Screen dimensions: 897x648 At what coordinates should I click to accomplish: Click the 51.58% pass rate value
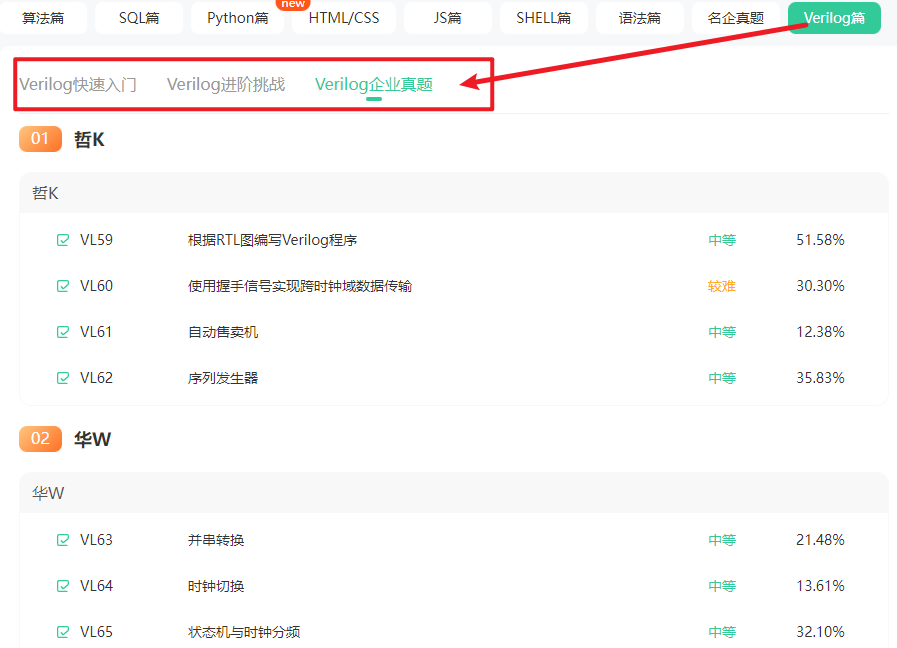[820, 240]
